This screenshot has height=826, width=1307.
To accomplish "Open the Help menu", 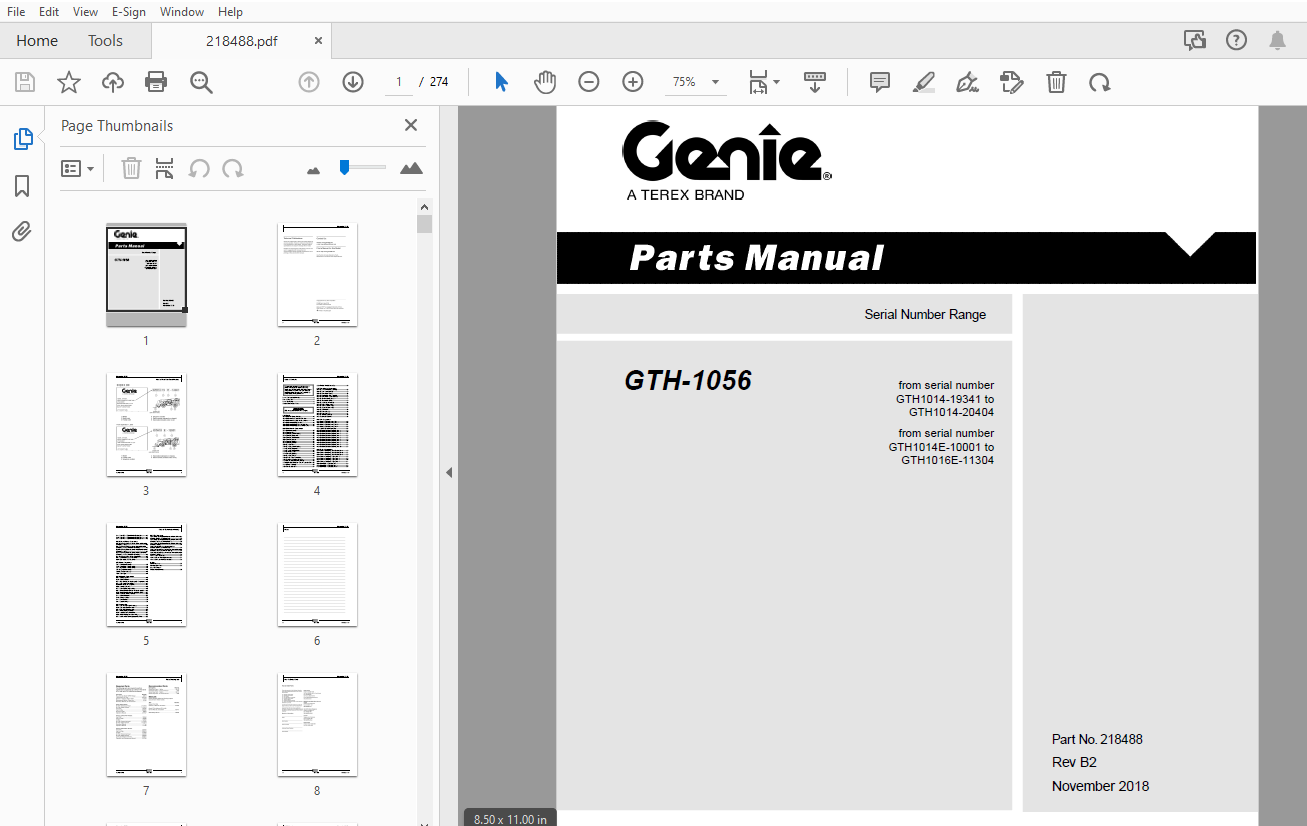I will pos(230,11).
